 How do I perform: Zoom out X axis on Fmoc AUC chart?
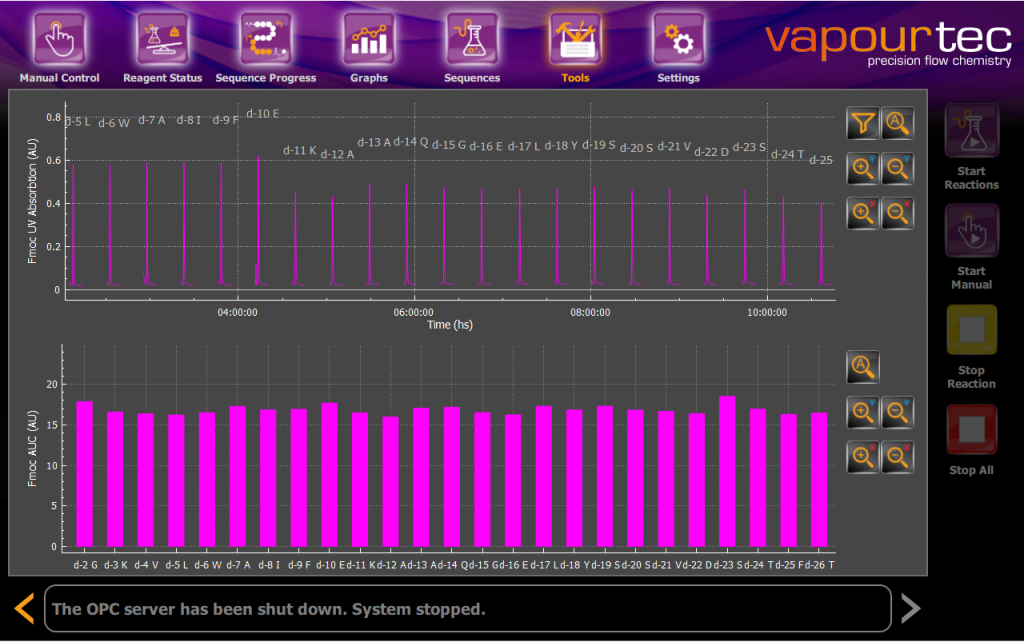click(898, 456)
